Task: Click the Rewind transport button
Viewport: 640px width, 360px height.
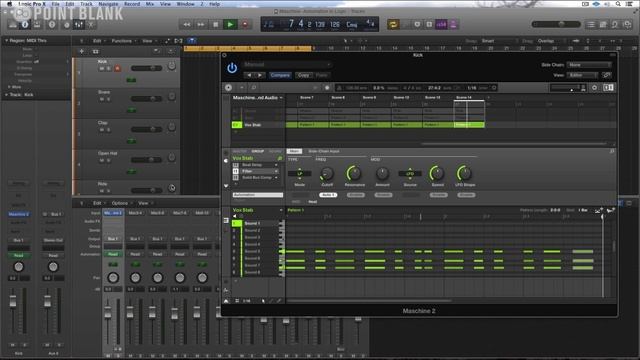Action: pyautogui.click(x=187, y=24)
